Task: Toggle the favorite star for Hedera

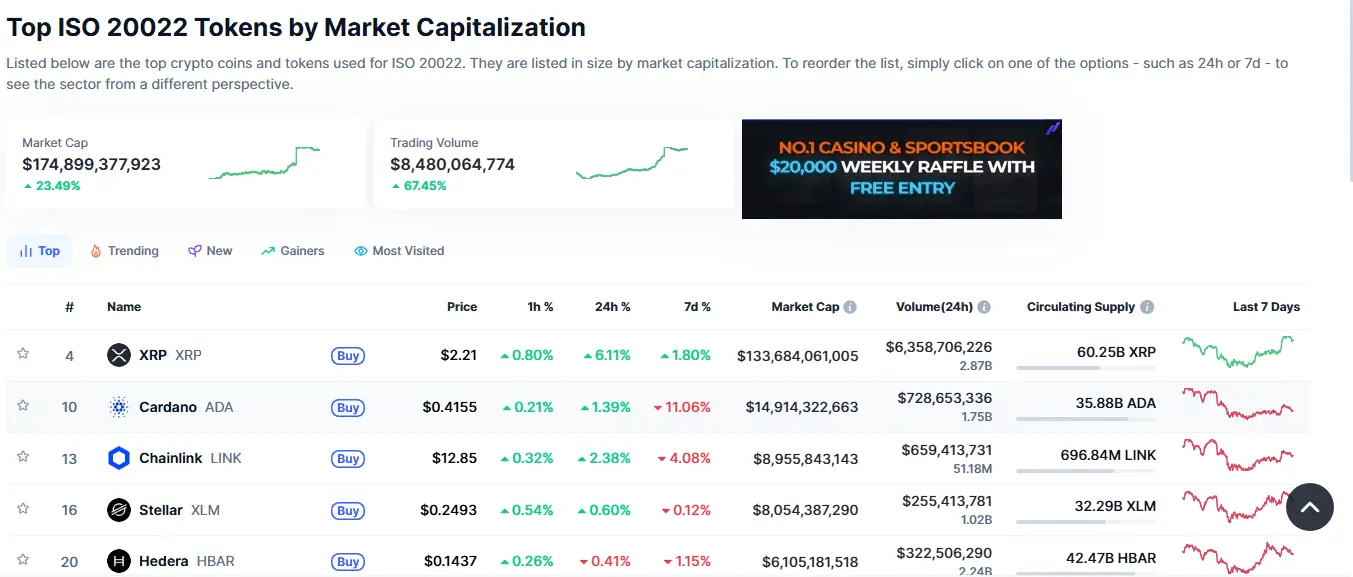Action: tap(23, 560)
